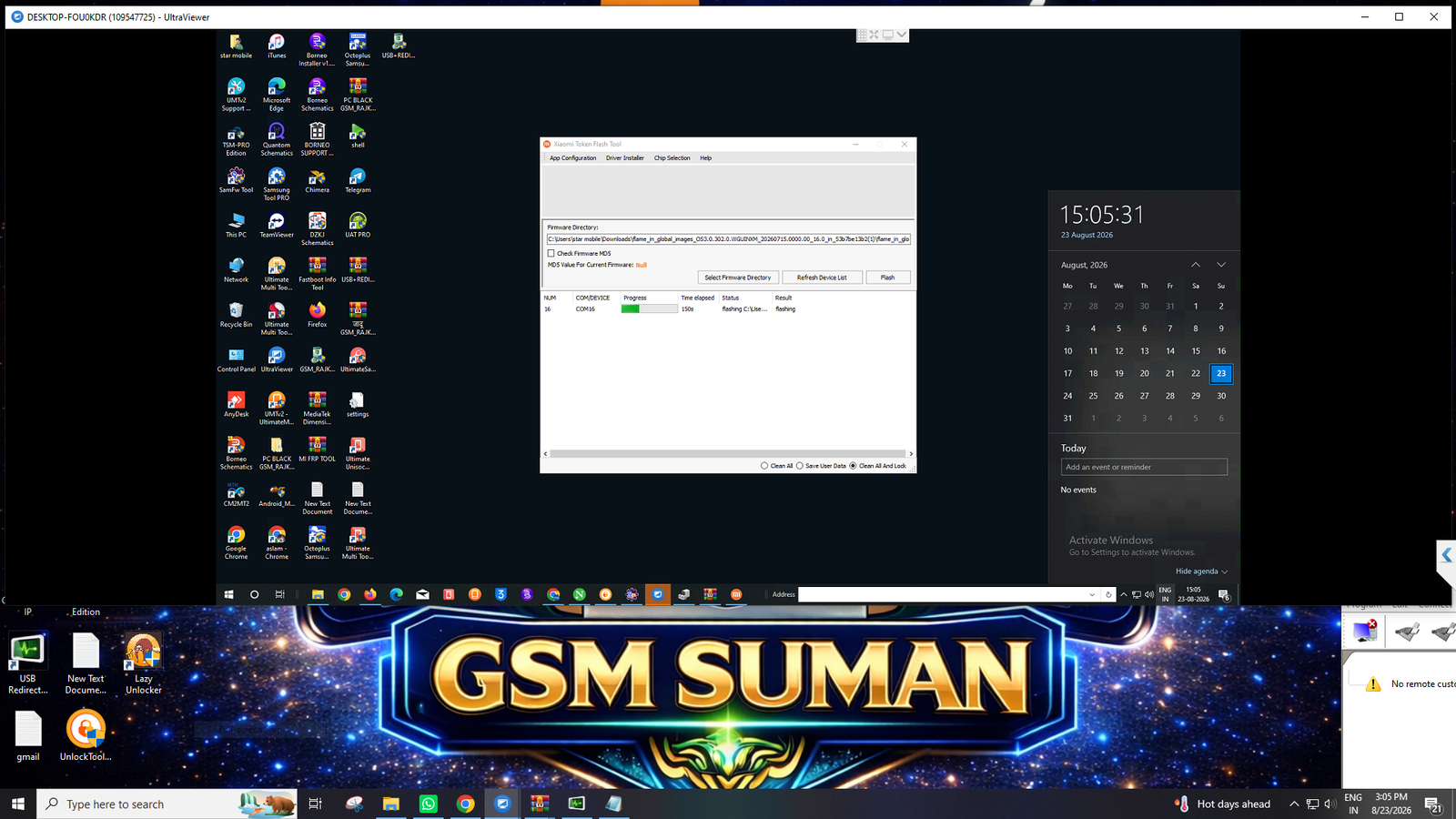
Task: Open the Lazy Unlocker icon on local desktop
Action: tap(144, 664)
